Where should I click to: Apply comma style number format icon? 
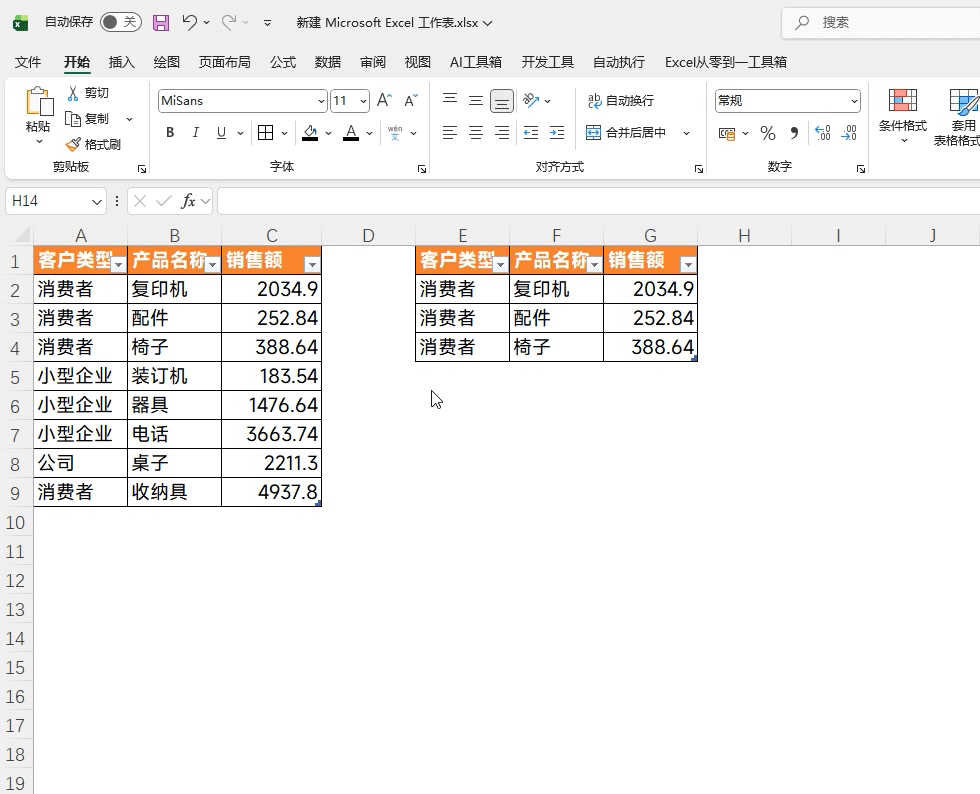click(794, 133)
